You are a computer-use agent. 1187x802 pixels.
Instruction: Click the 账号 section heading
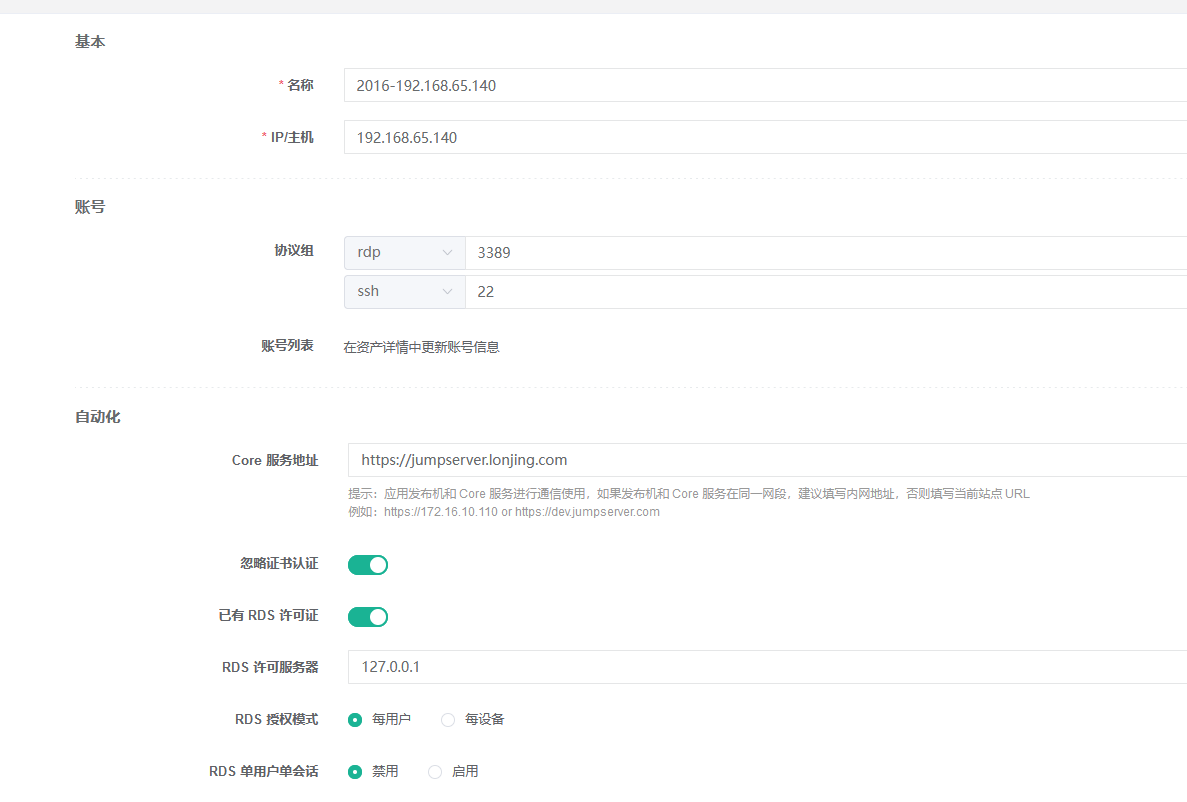click(x=90, y=206)
